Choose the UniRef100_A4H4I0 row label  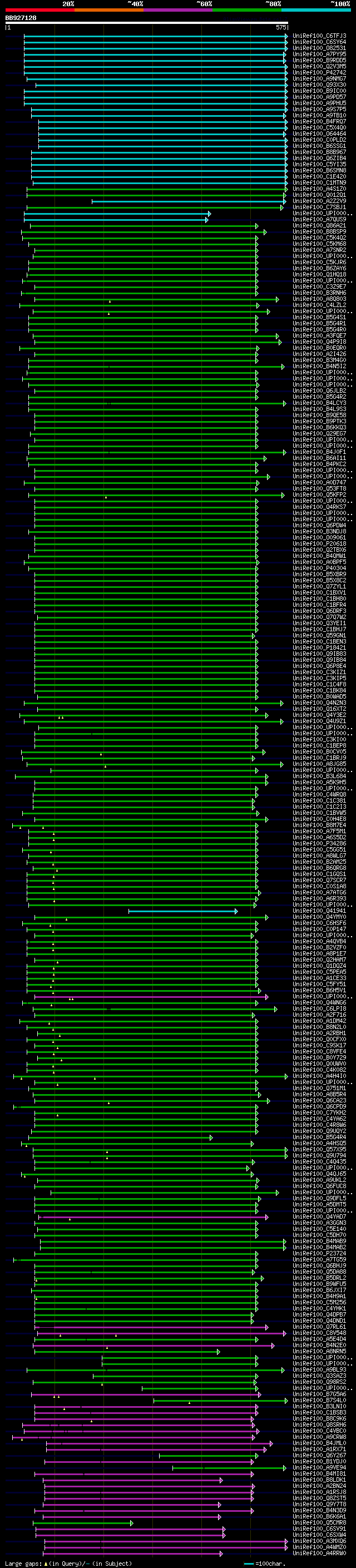[319, 1076]
